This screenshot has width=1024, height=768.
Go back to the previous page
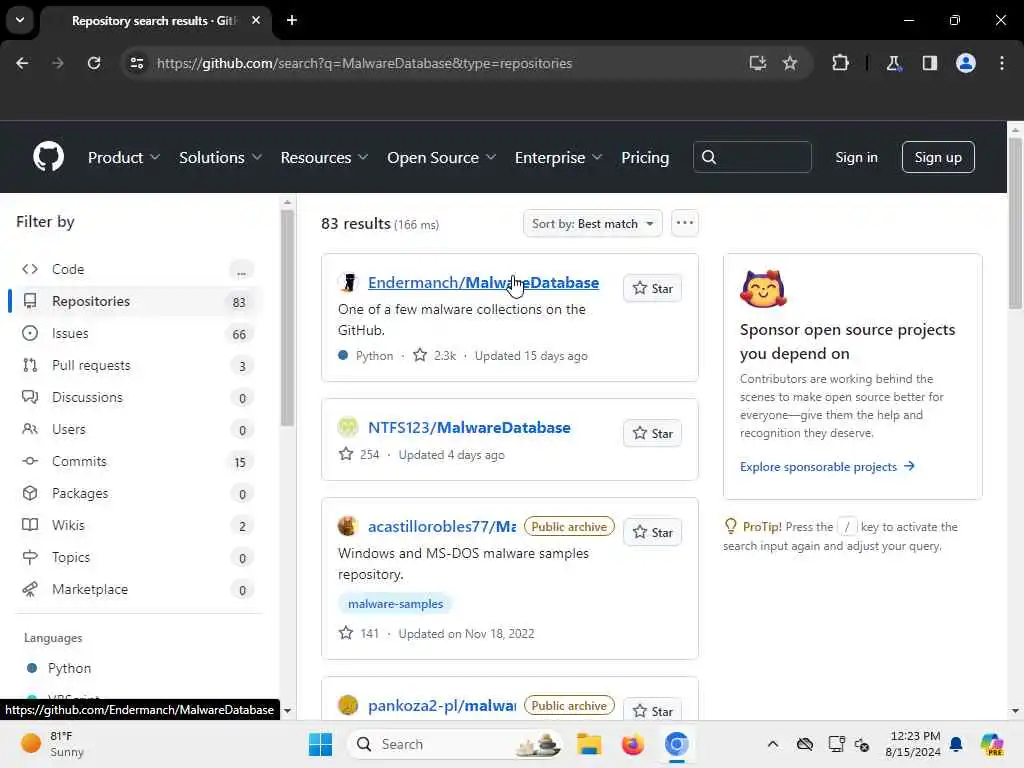[22, 63]
